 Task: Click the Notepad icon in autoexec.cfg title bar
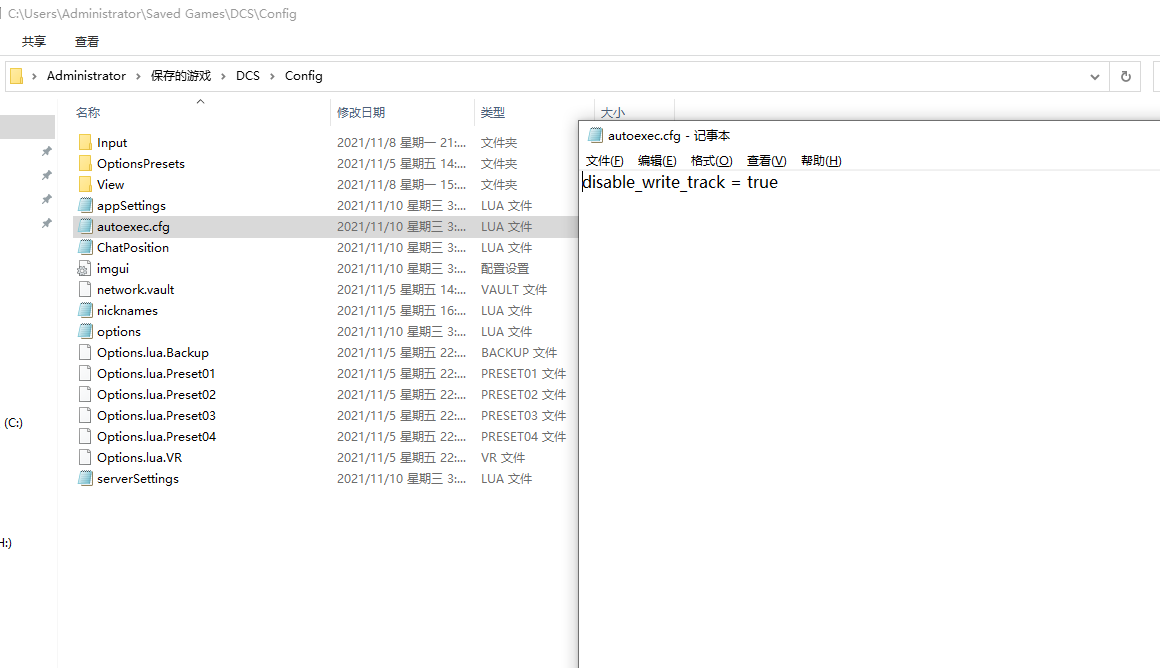tap(595, 135)
